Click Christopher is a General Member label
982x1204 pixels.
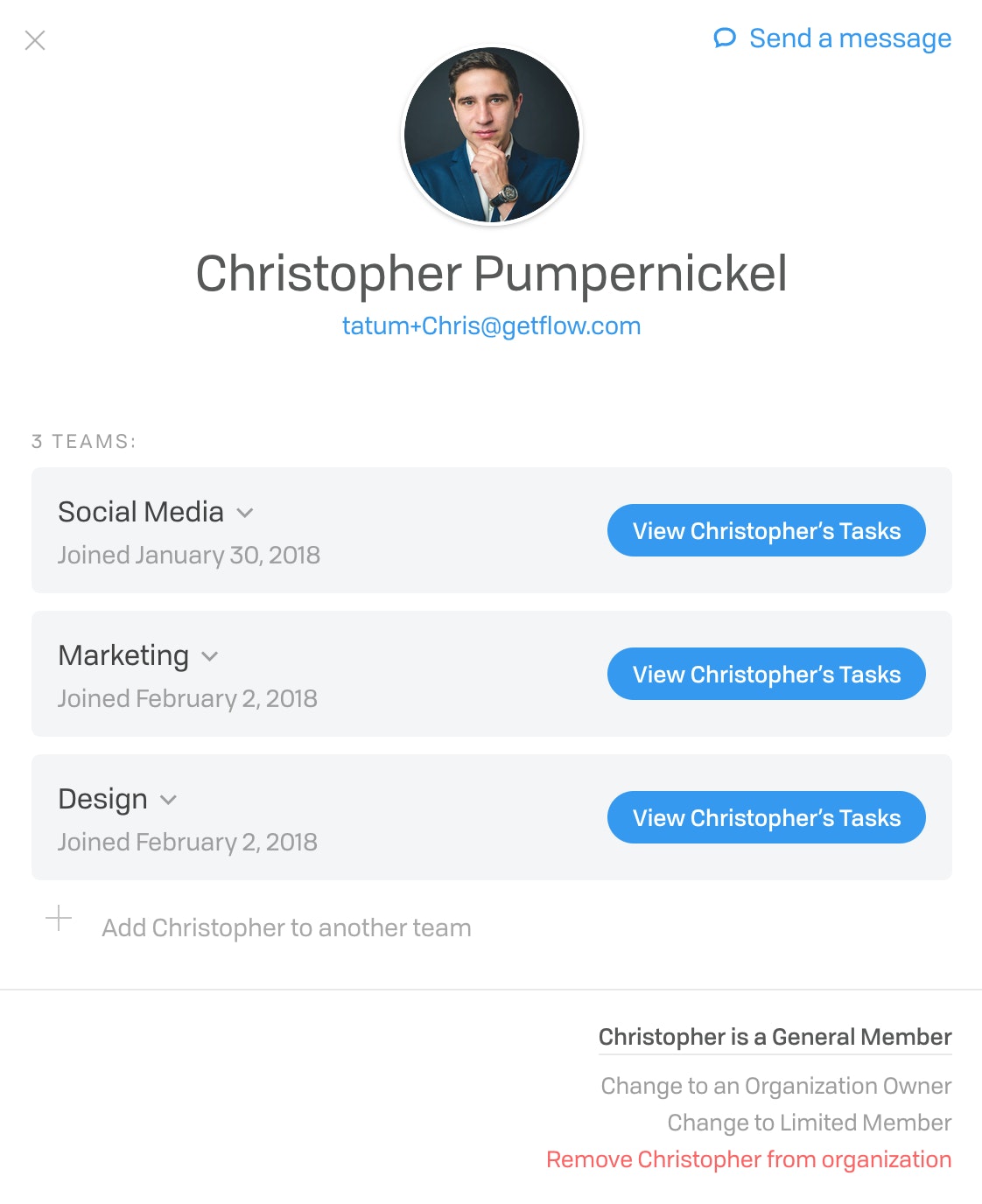775,1037
